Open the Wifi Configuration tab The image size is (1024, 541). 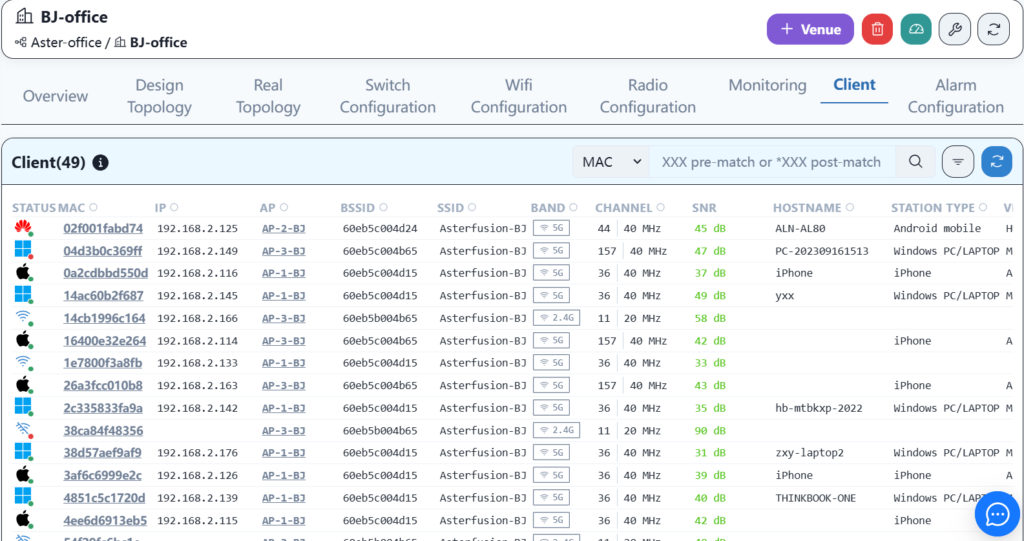coord(518,96)
